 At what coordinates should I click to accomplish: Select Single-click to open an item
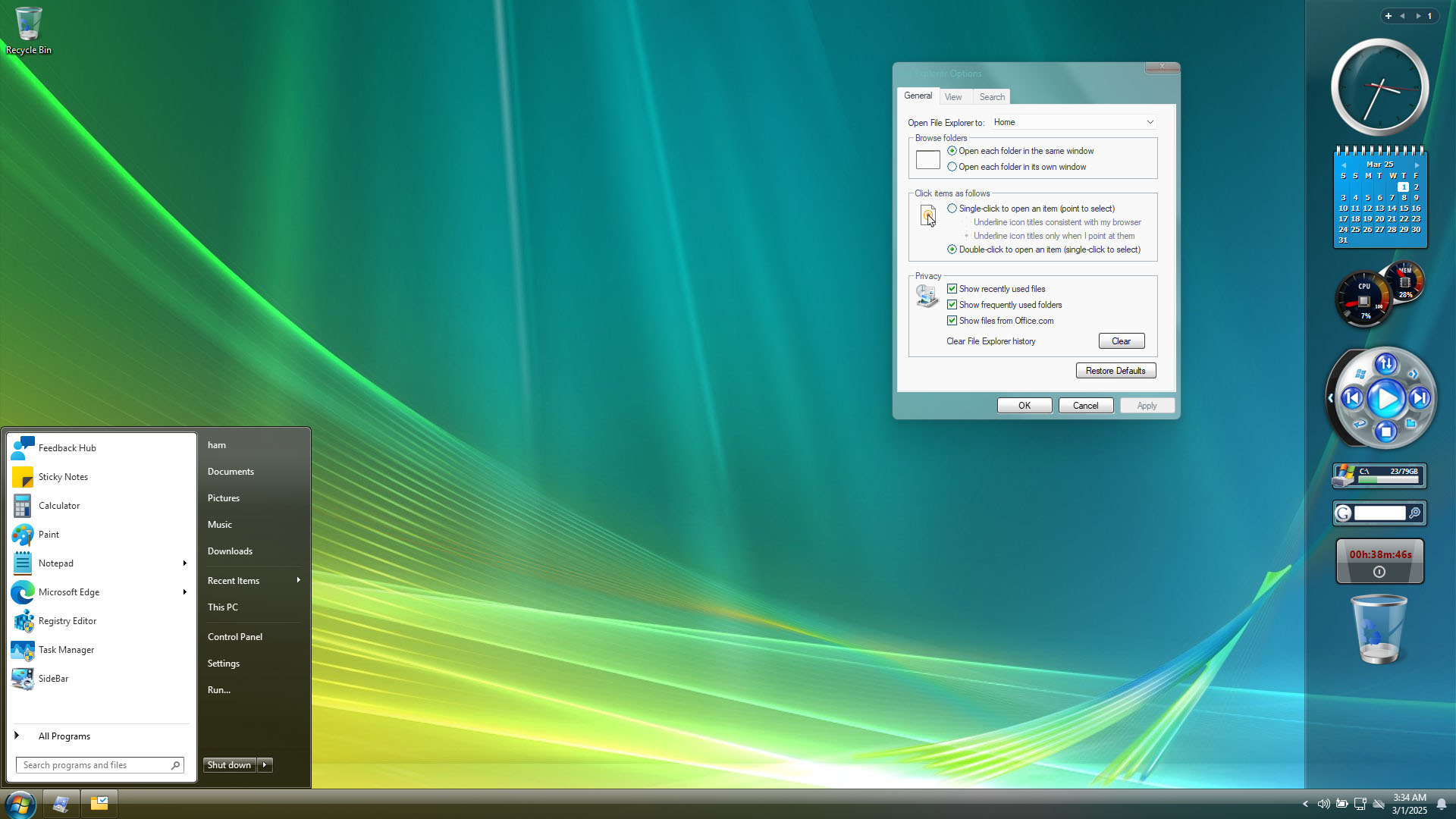(952, 208)
